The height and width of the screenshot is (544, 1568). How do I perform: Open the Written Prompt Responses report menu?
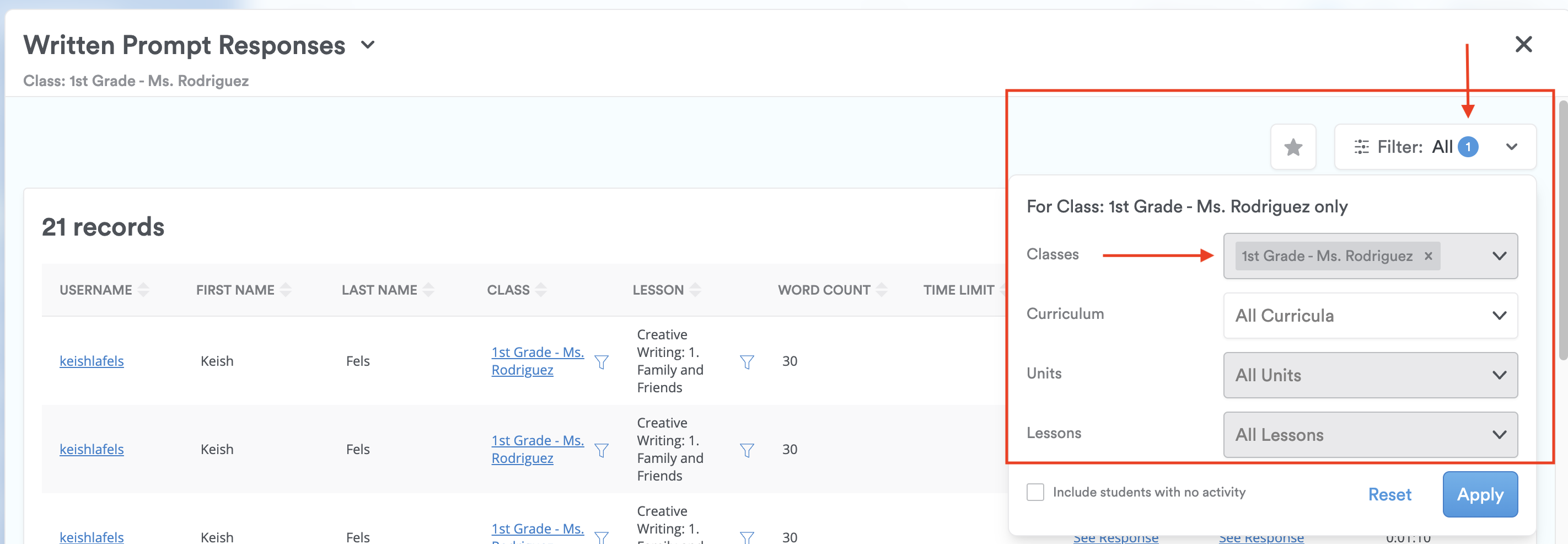(368, 45)
